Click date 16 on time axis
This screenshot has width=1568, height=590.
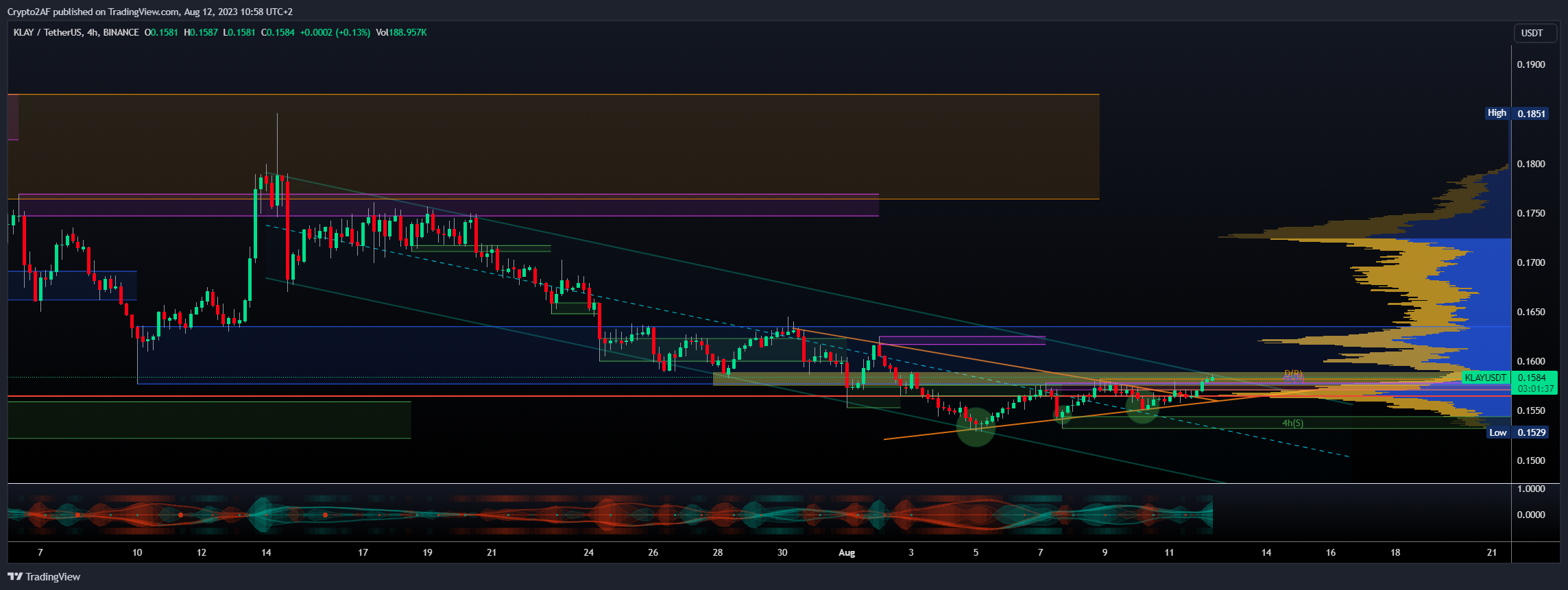click(x=1331, y=552)
